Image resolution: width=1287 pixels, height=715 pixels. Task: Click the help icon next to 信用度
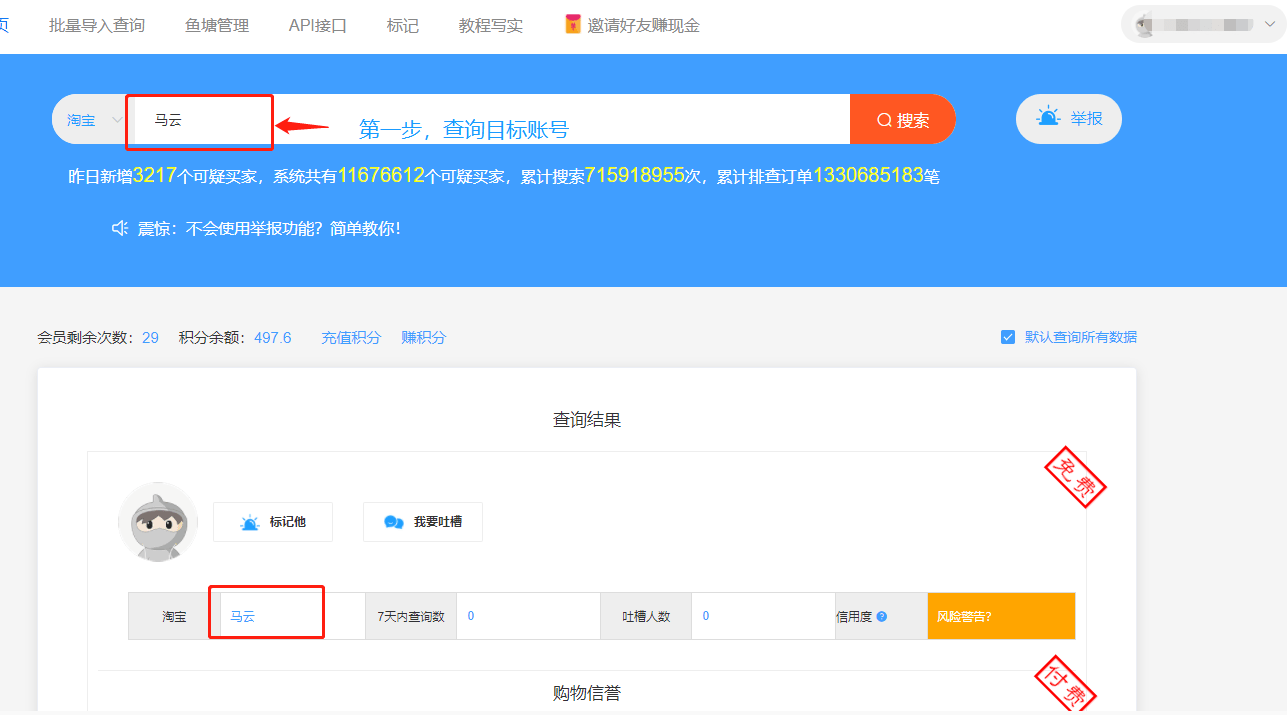(882, 617)
